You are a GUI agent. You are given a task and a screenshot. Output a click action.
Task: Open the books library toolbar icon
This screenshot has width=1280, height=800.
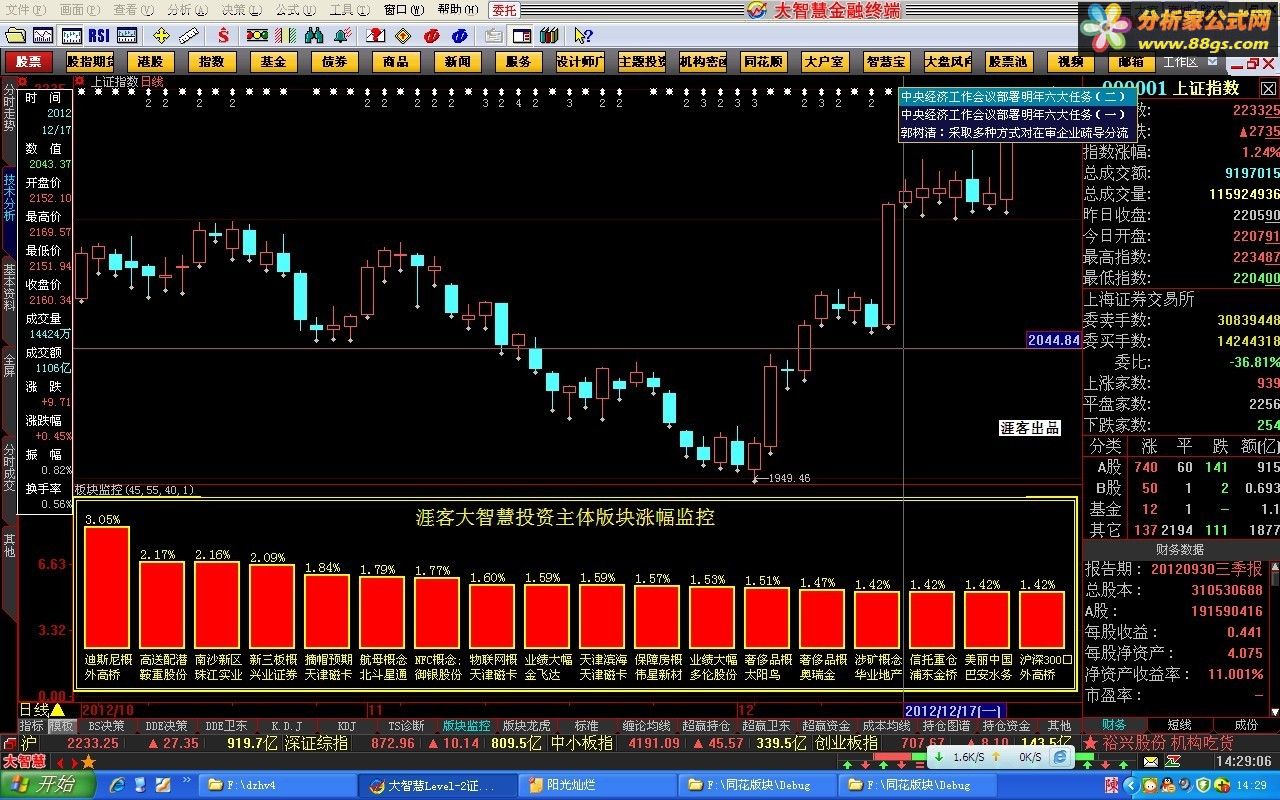[x=550, y=36]
